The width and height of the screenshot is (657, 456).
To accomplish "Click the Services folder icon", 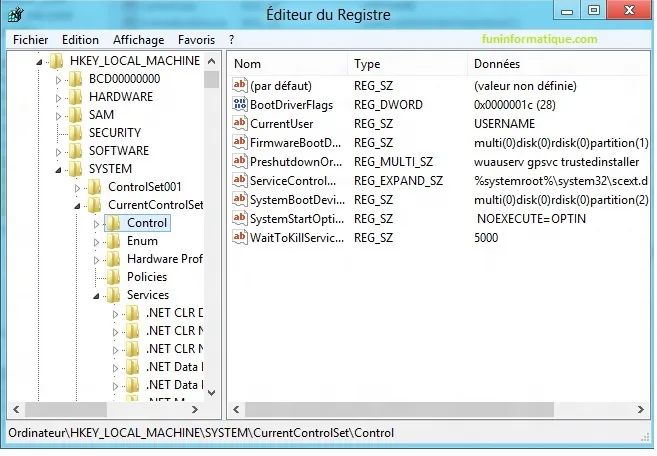I will 114,295.
